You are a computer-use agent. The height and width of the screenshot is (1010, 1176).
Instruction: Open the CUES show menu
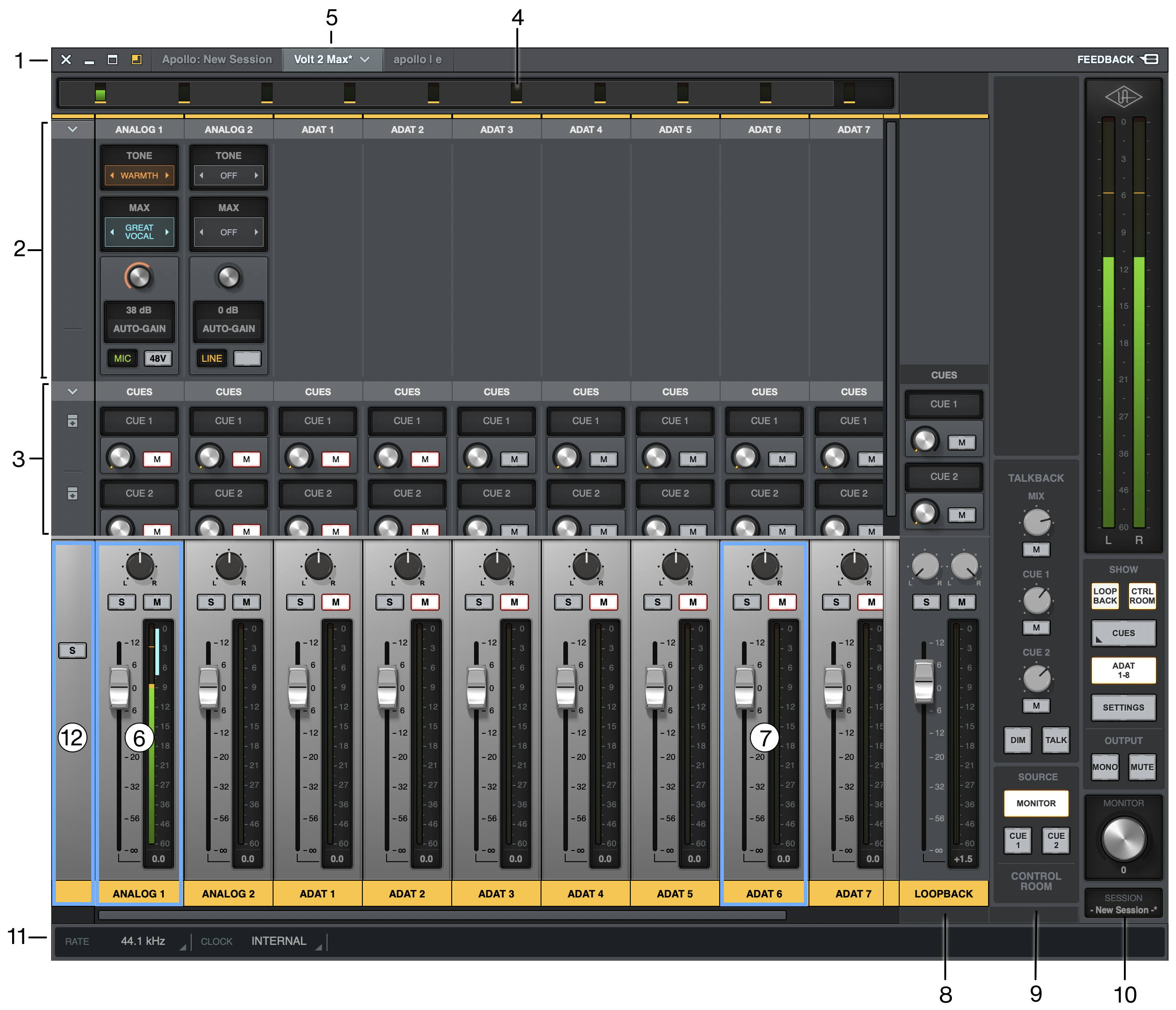[x=1123, y=633]
